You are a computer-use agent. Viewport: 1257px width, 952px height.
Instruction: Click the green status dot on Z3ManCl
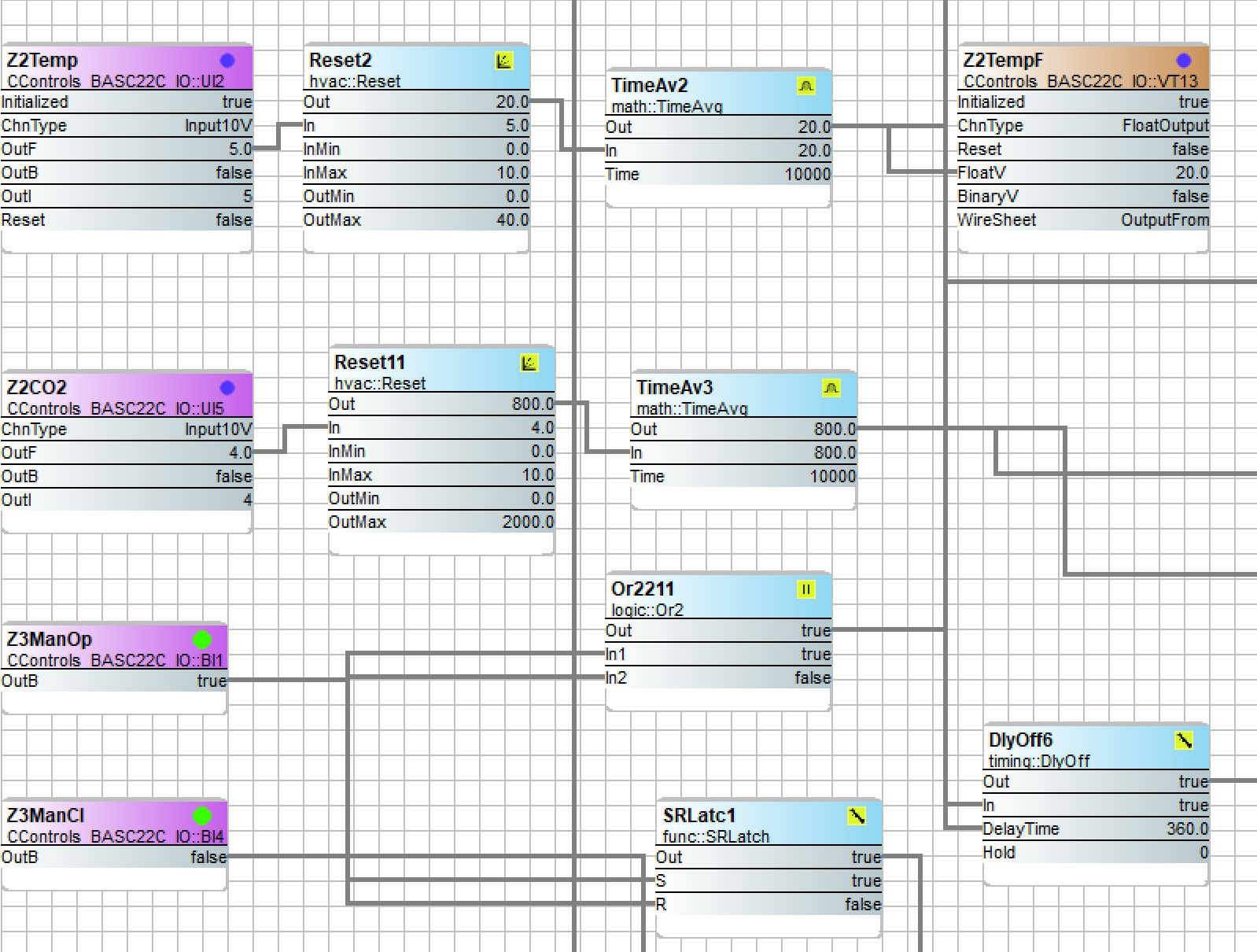pos(202,816)
